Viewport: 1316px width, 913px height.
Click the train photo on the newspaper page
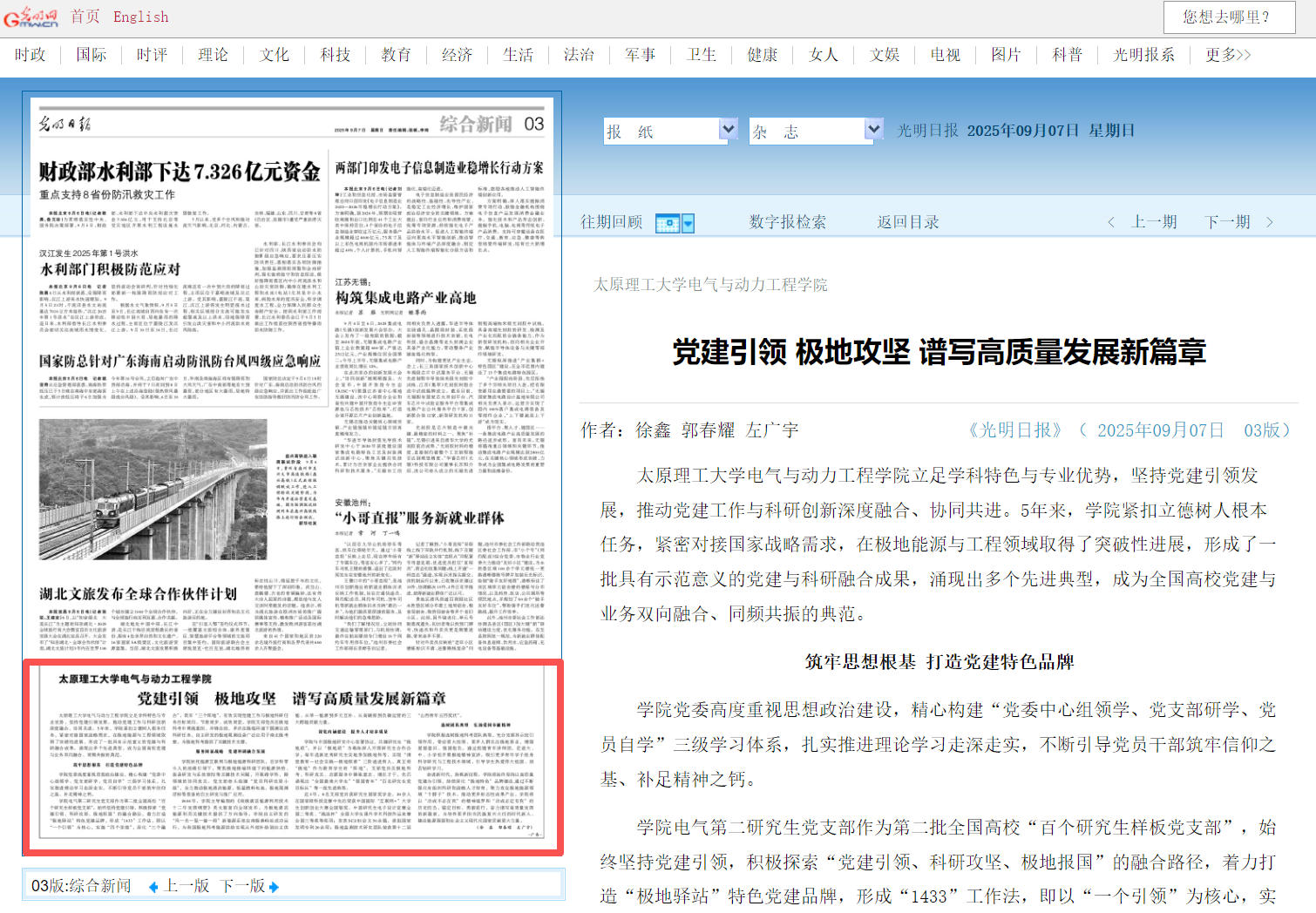(153, 489)
